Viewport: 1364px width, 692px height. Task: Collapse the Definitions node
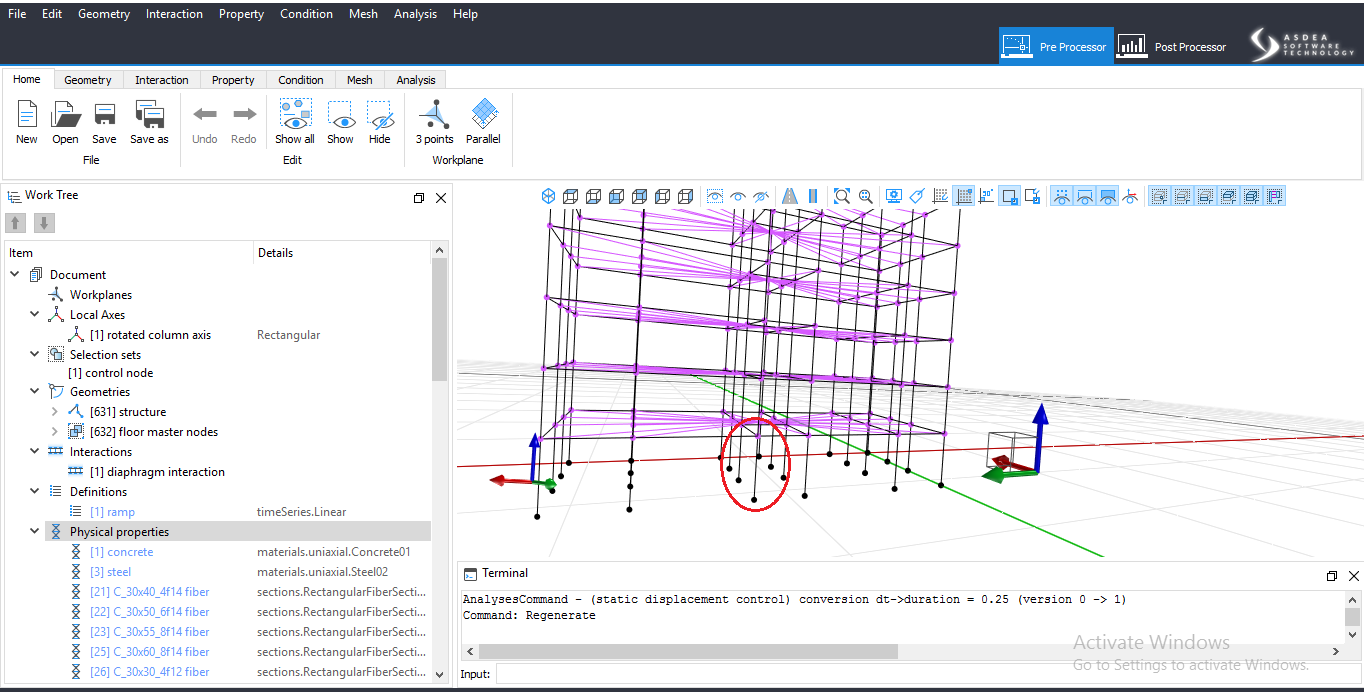click(35, 492)
